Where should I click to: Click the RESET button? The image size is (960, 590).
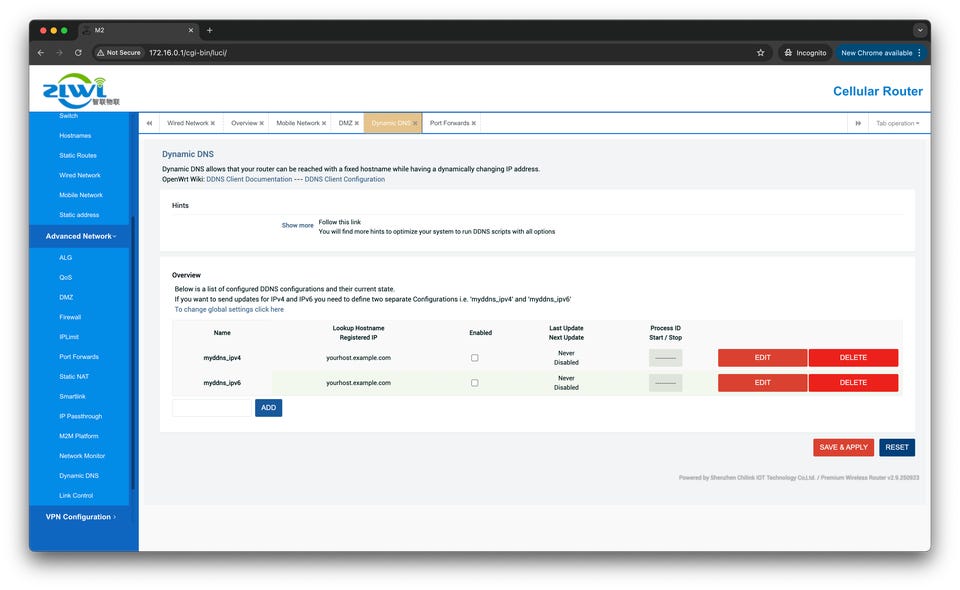click(x=897, y=447)
